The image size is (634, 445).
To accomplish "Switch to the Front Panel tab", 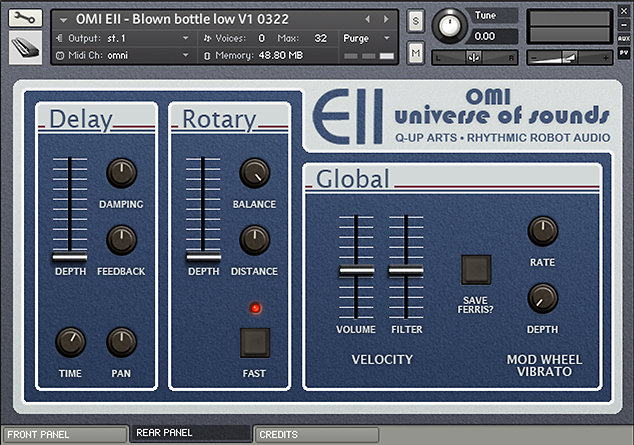I will (x=65, y=434).
